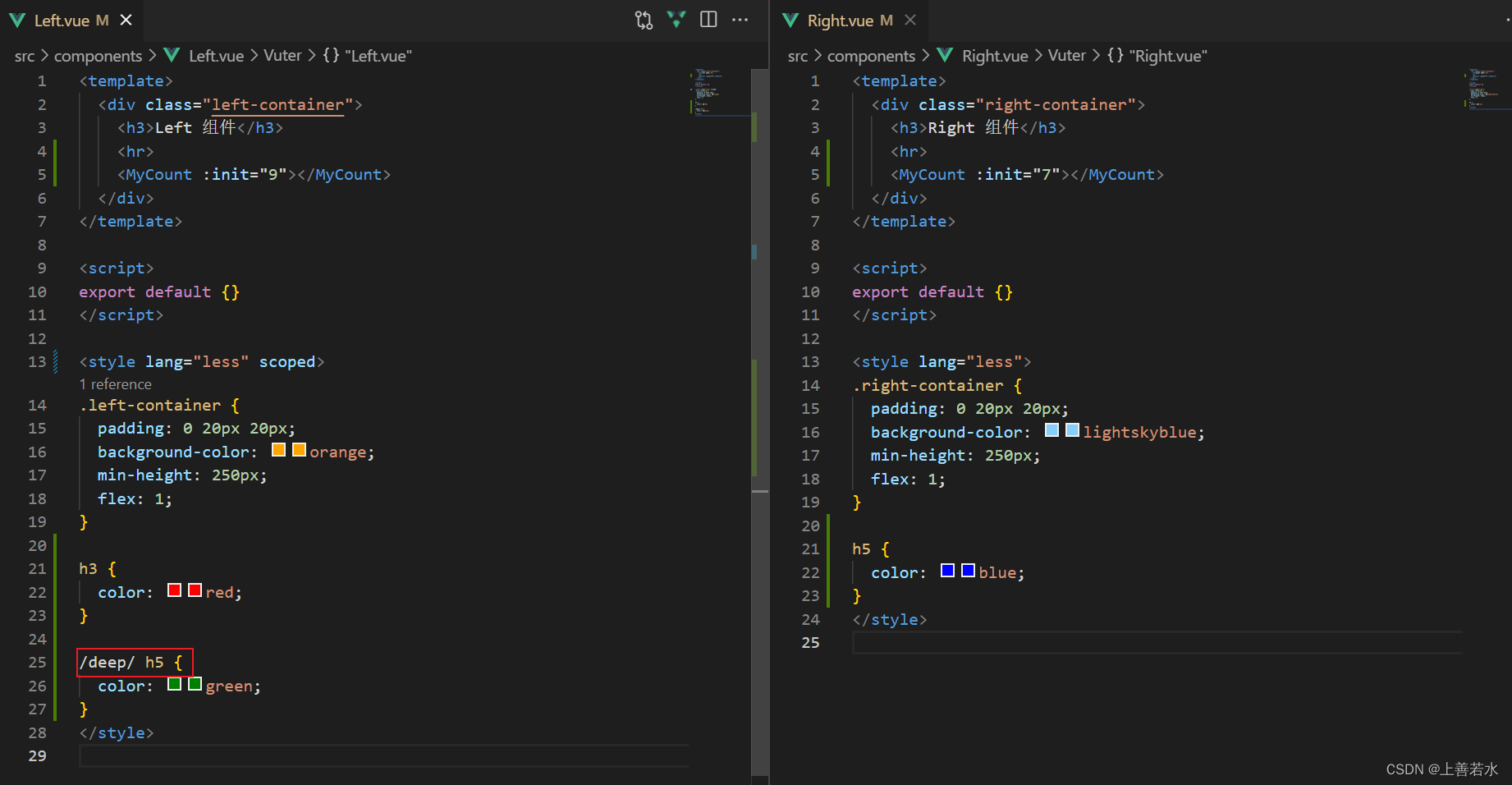Screen dimensions: 1512x785
Task: Switch to the Right.vue tab
Action: tap(850, 20)
